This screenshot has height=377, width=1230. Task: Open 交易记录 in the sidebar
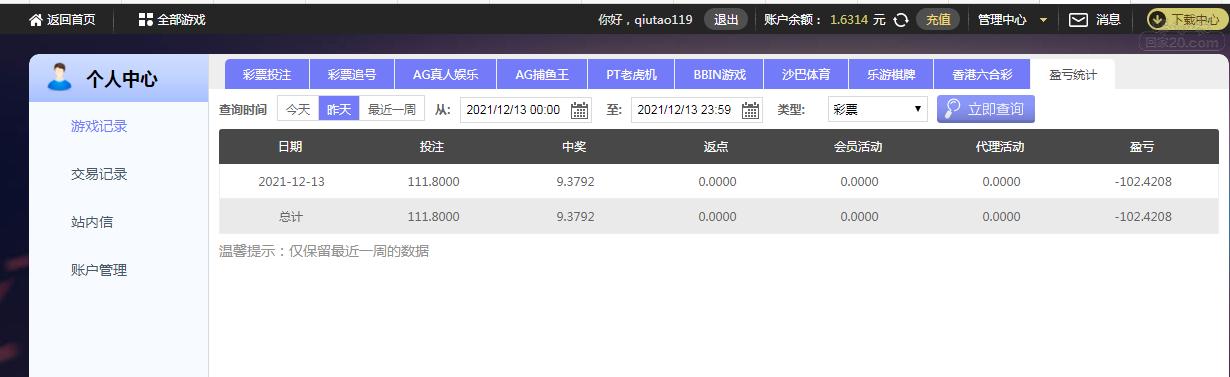tap(99, 174)
